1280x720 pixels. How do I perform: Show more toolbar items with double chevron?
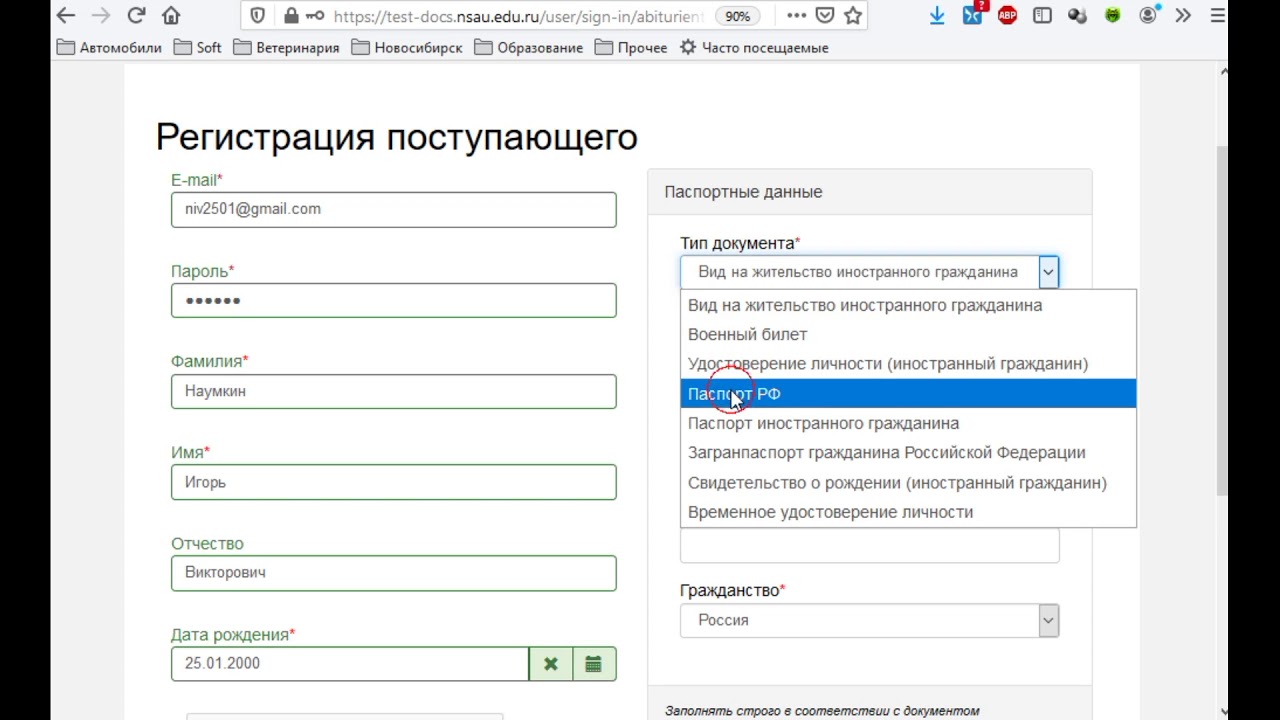[1183, 16]
